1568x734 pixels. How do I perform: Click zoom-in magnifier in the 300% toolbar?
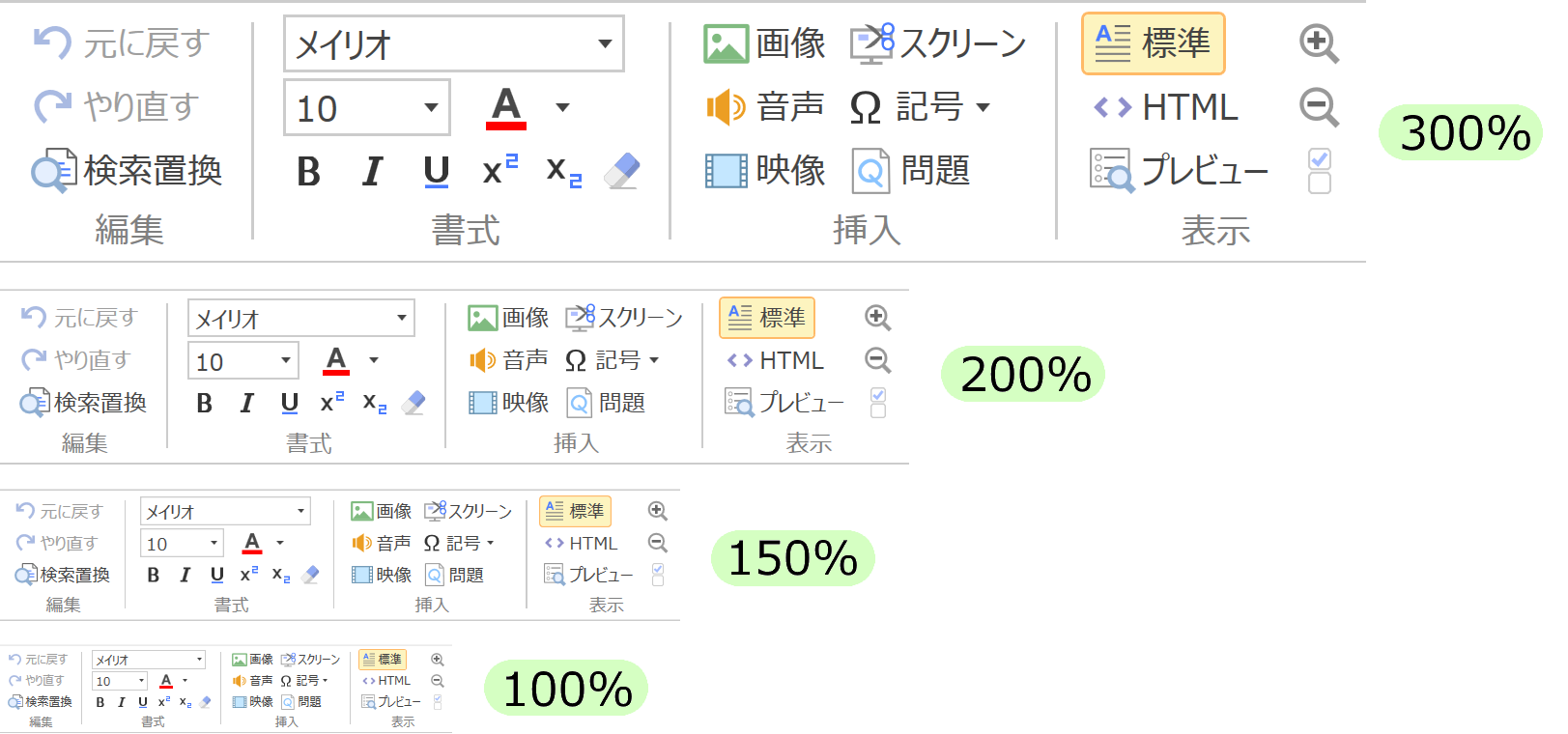pos(1319,43)
